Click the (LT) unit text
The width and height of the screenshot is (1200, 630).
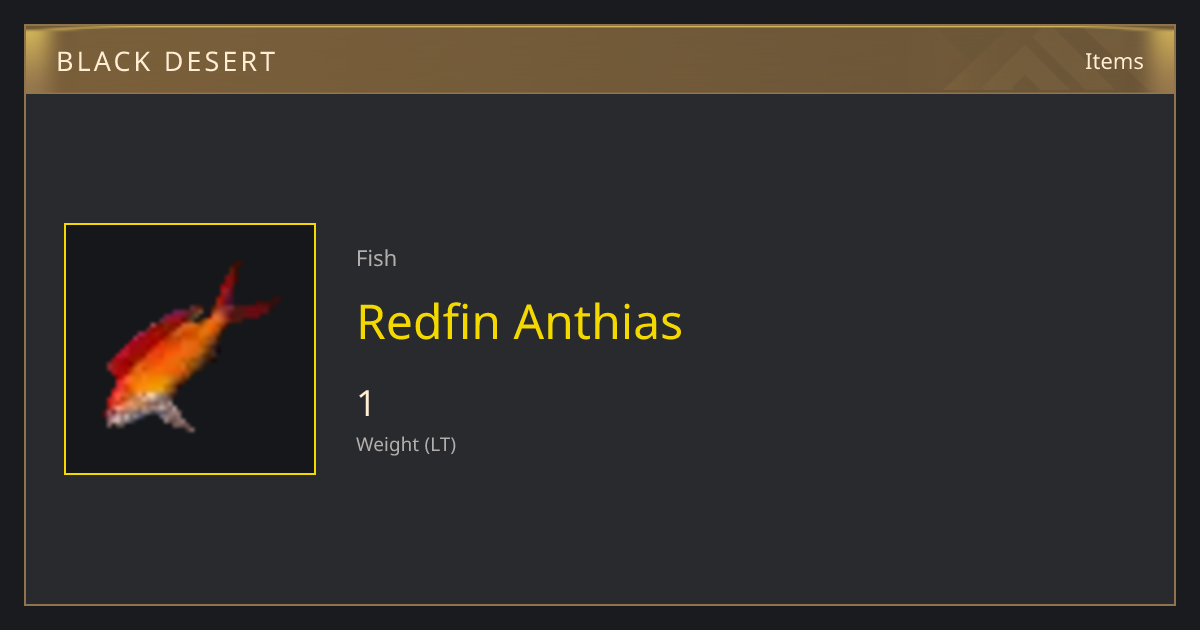(x=441, y=445)
